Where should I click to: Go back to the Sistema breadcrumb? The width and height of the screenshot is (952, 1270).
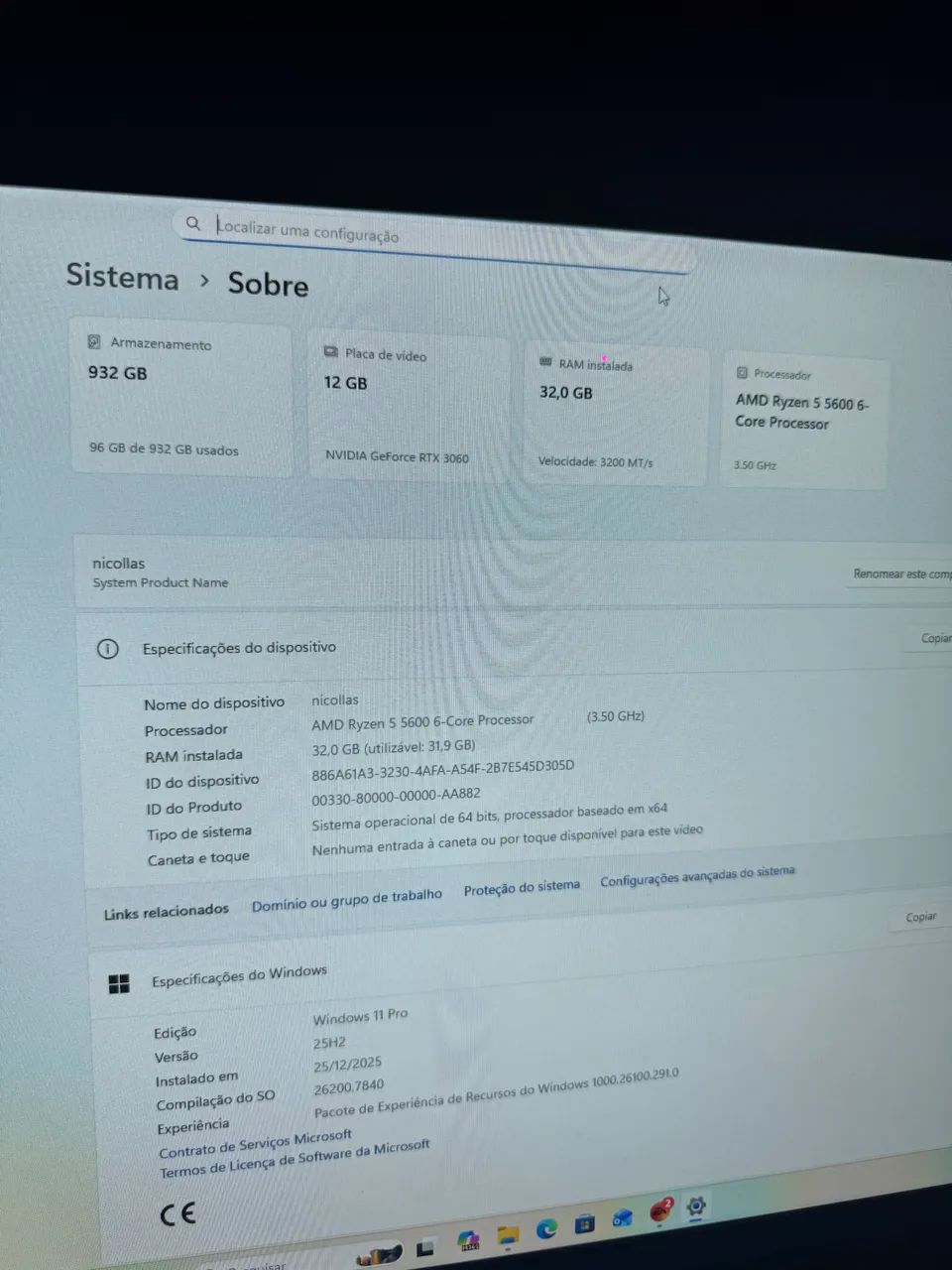point(122,276)
